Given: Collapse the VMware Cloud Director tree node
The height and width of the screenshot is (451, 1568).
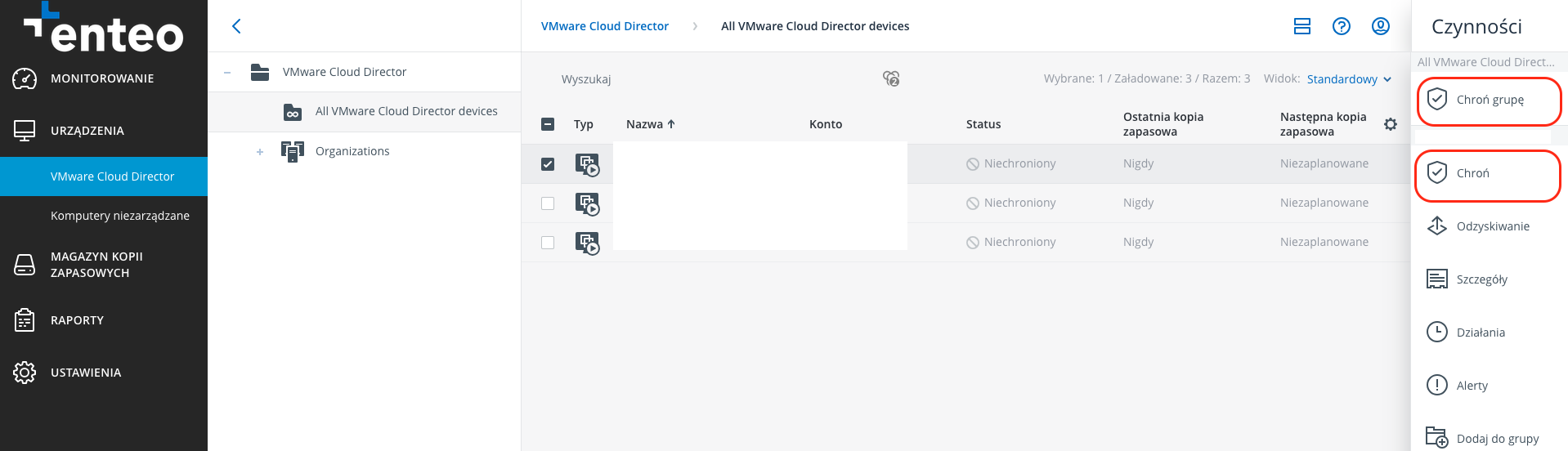Looking at the screenshot, I should (x=227, y=73).
